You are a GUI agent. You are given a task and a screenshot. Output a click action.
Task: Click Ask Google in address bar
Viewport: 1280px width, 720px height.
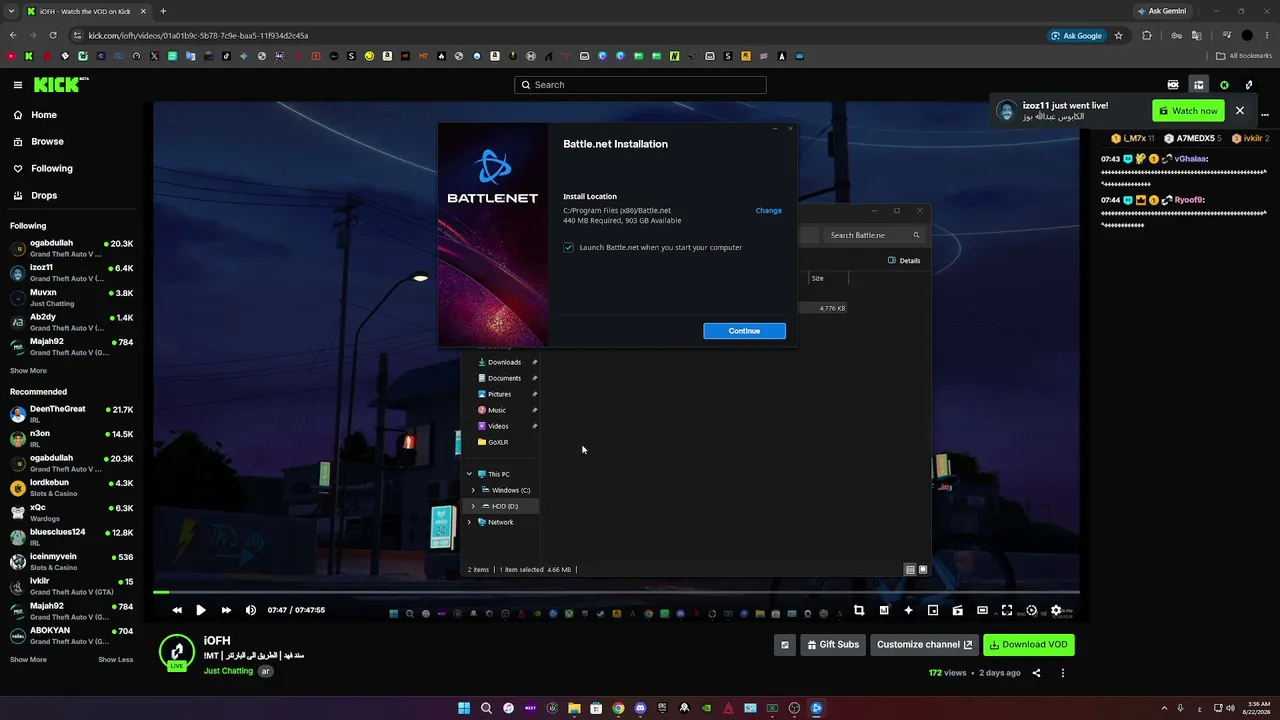coord(1076,36)
